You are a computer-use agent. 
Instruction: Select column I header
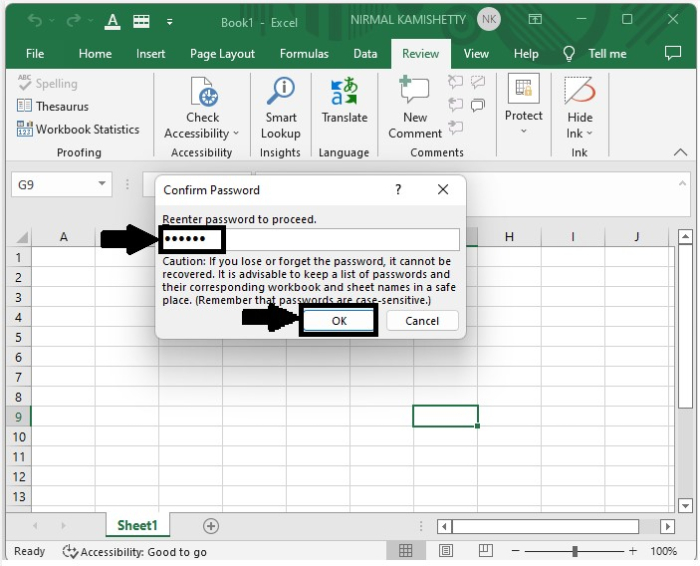(573, 237)
